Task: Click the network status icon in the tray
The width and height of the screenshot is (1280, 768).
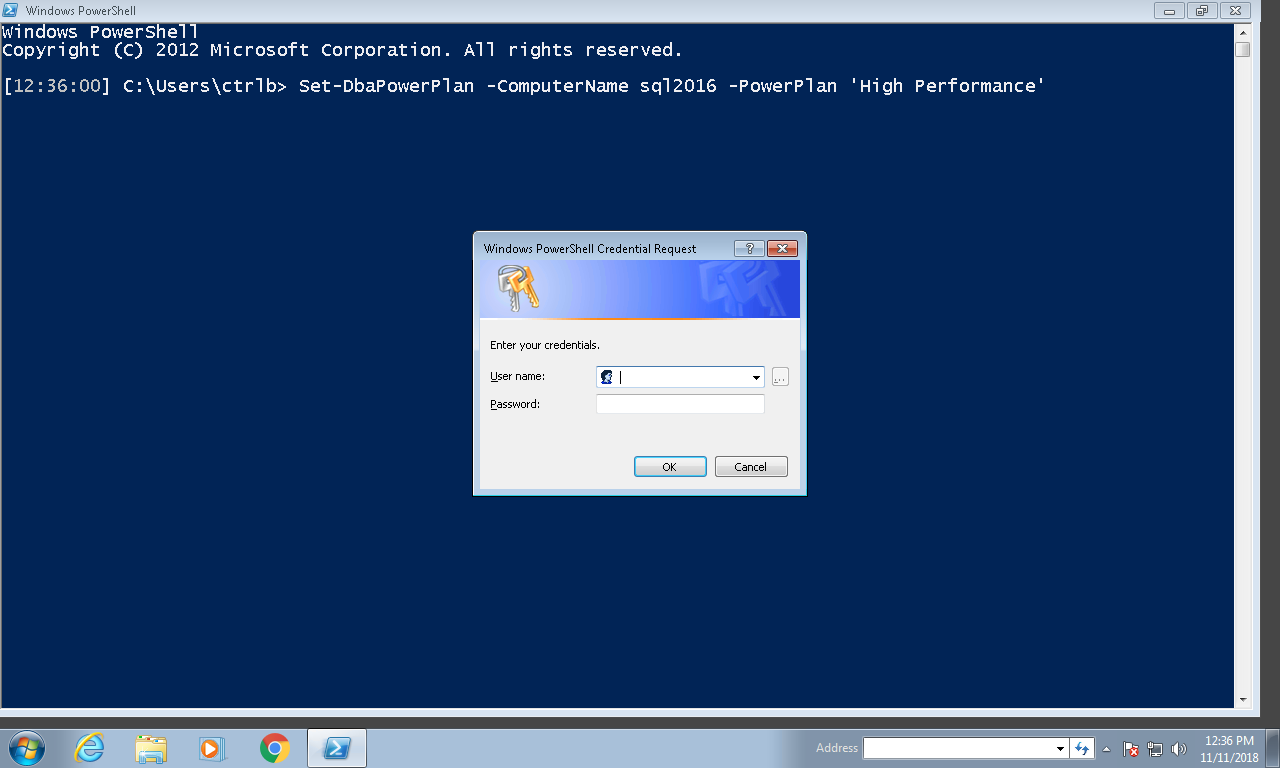Action: 1157,747
